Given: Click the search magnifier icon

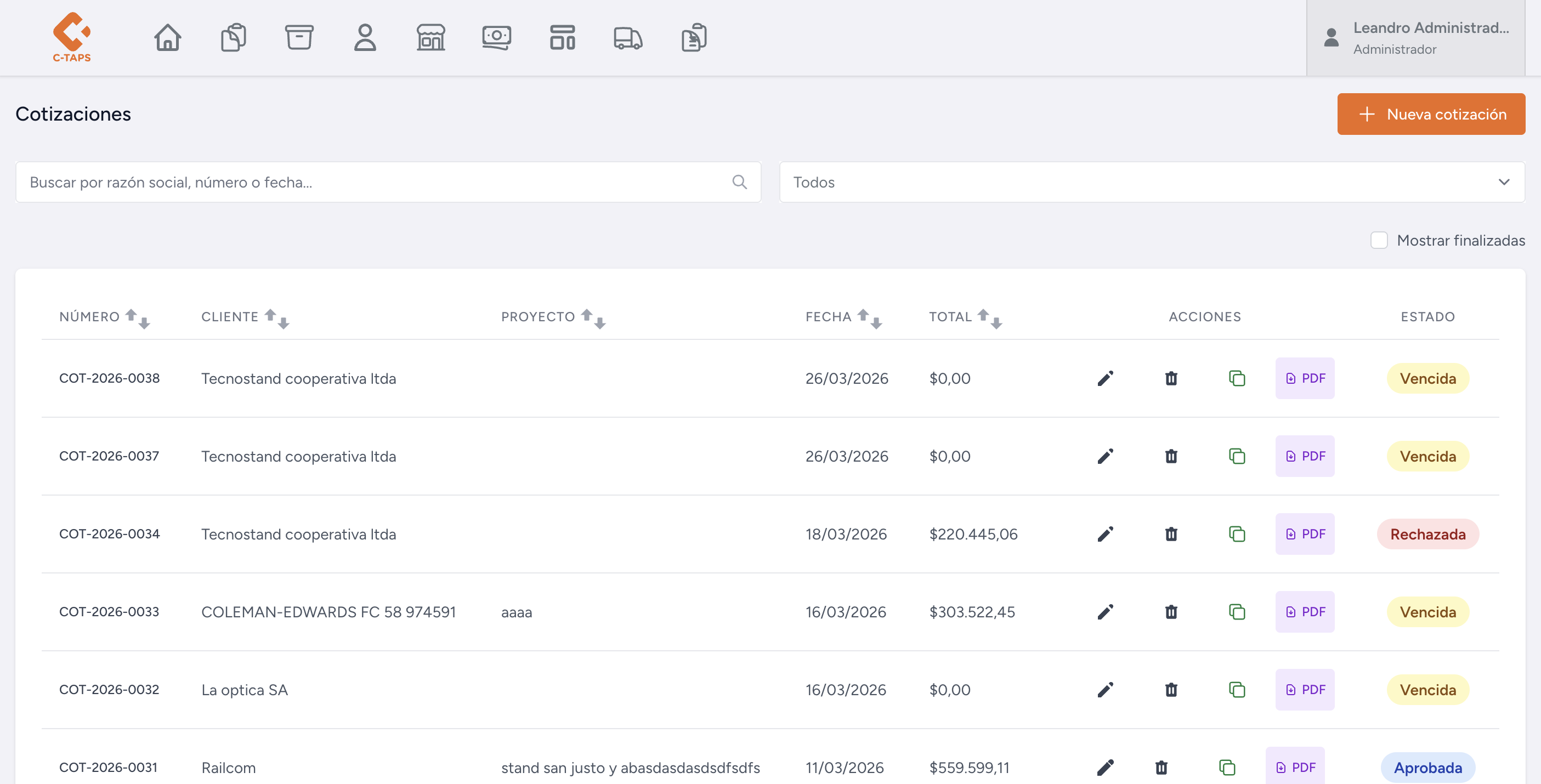Looking at the screenshot, I should coord(739,182).
